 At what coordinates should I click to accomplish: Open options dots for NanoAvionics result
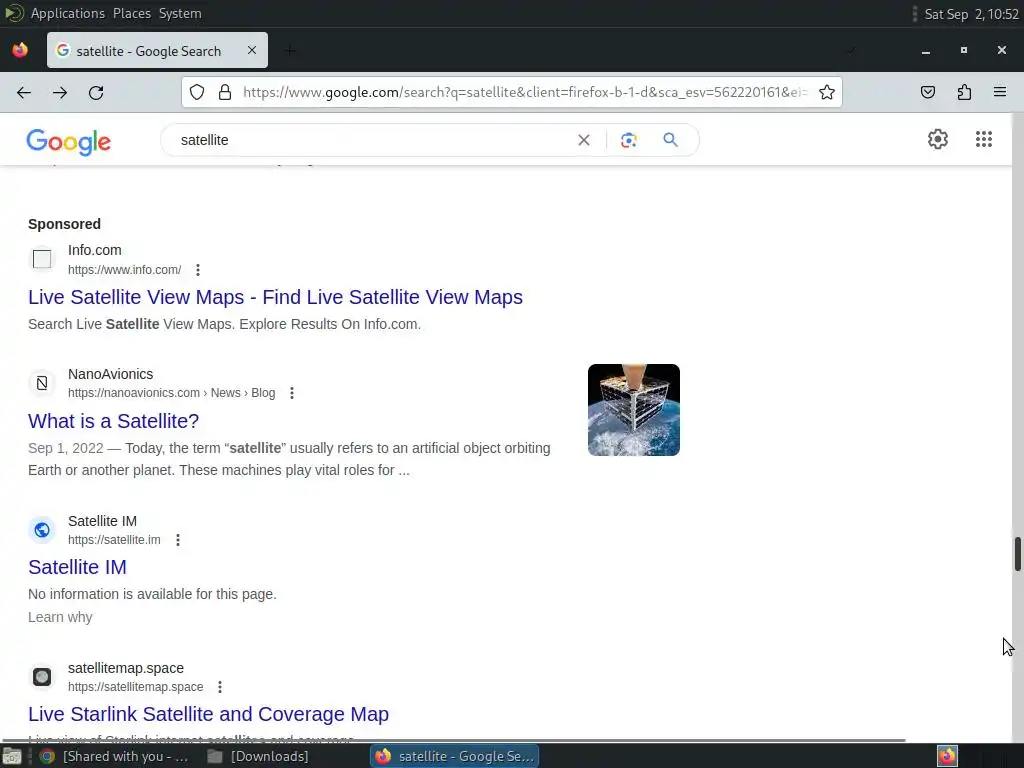pyautogui.click(x=292, y=393)
